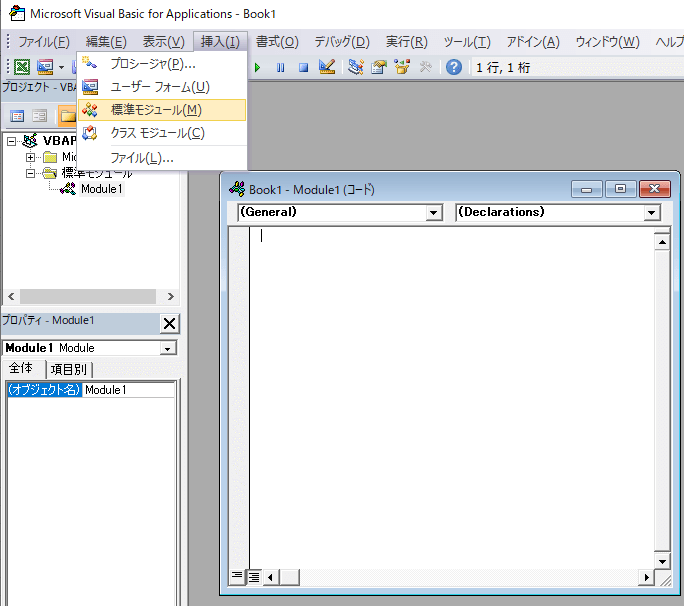
Task: Switch to Procedure View button
Action: (237, 576)
